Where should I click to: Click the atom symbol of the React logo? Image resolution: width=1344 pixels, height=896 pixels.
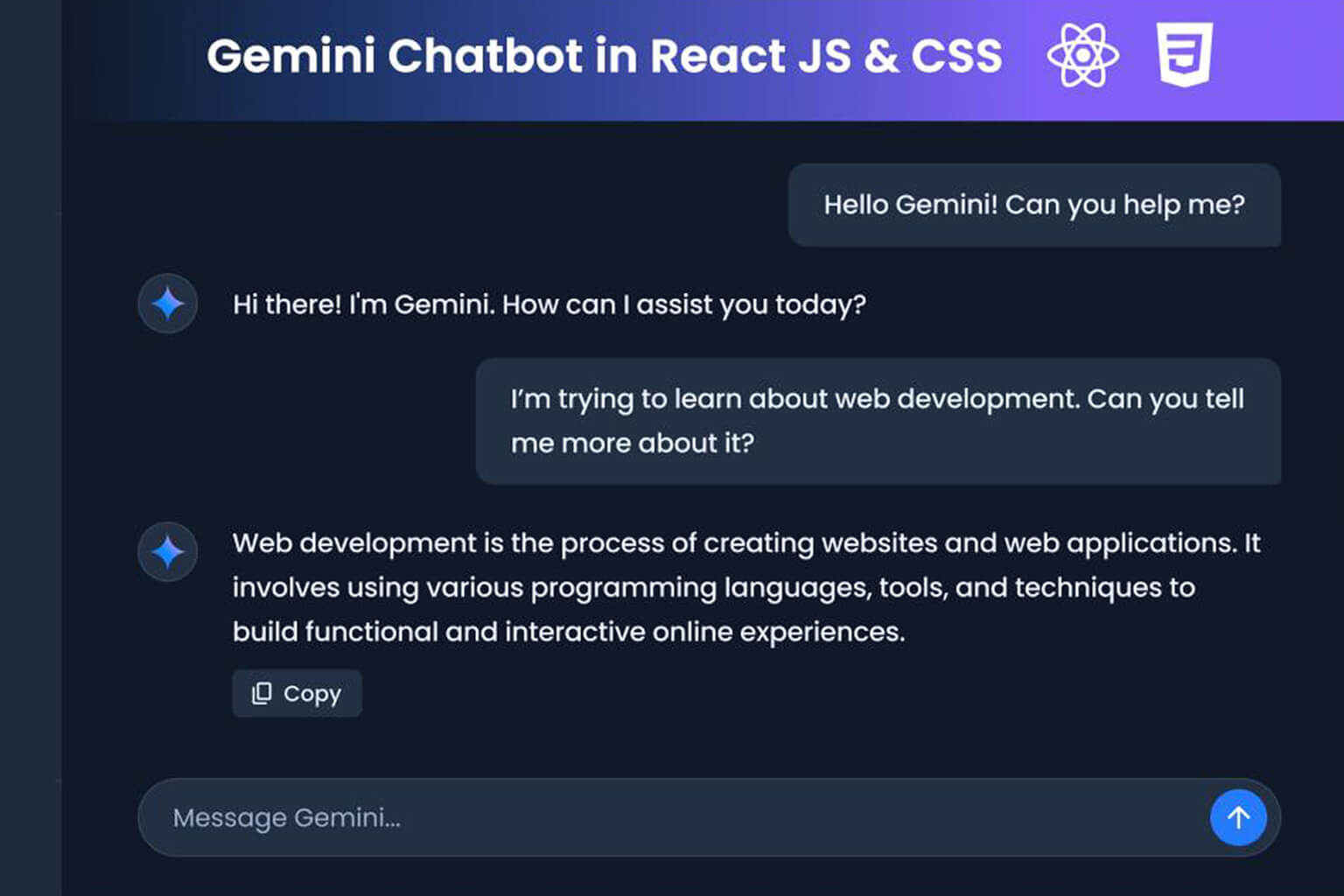pos(1085,55)
